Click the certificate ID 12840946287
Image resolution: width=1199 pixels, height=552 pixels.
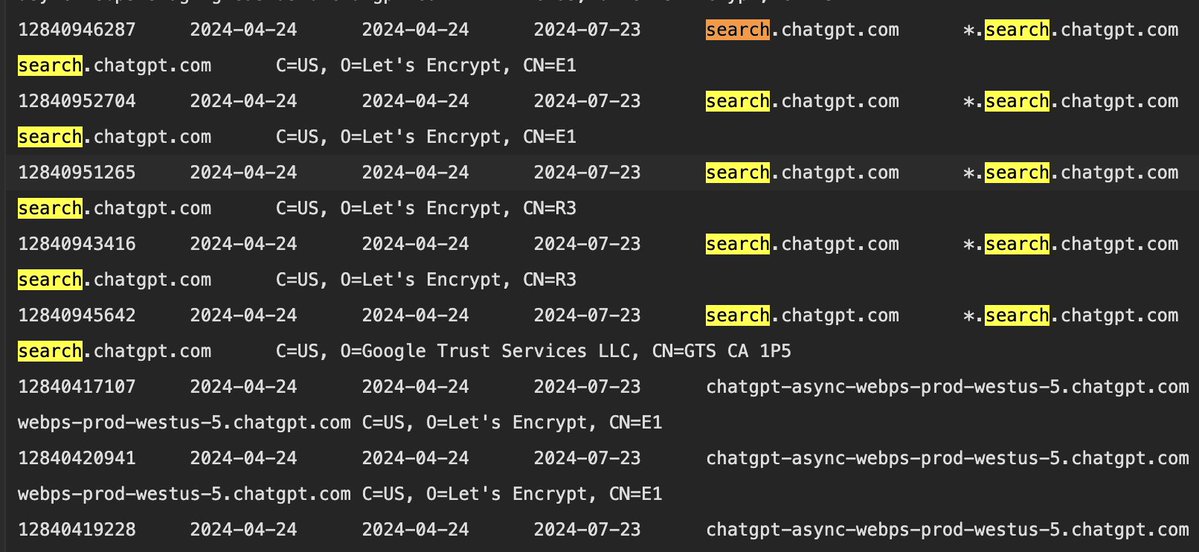click(x=76, y=31)
